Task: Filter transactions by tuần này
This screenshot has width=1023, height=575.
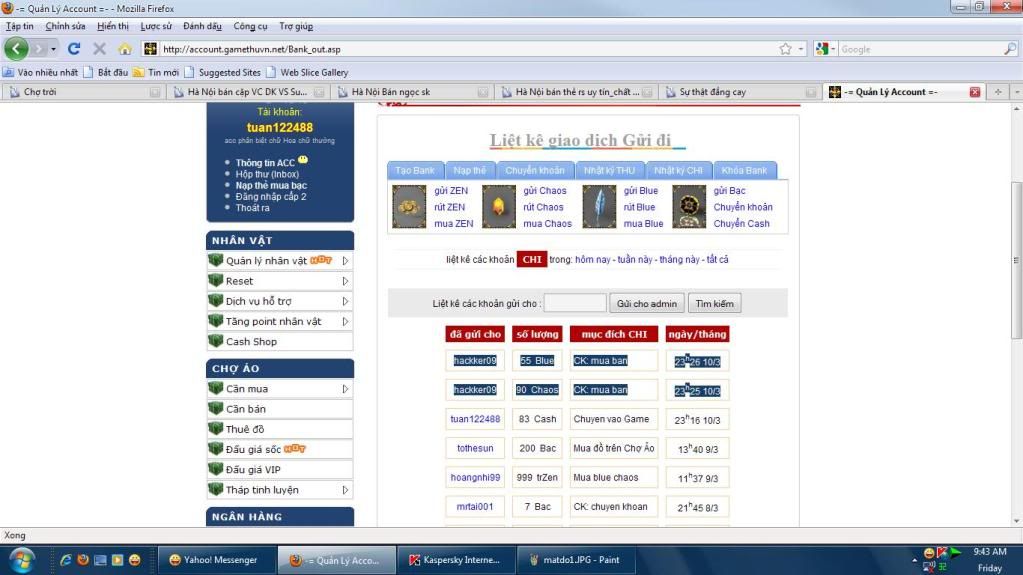Action: (635, 259)
